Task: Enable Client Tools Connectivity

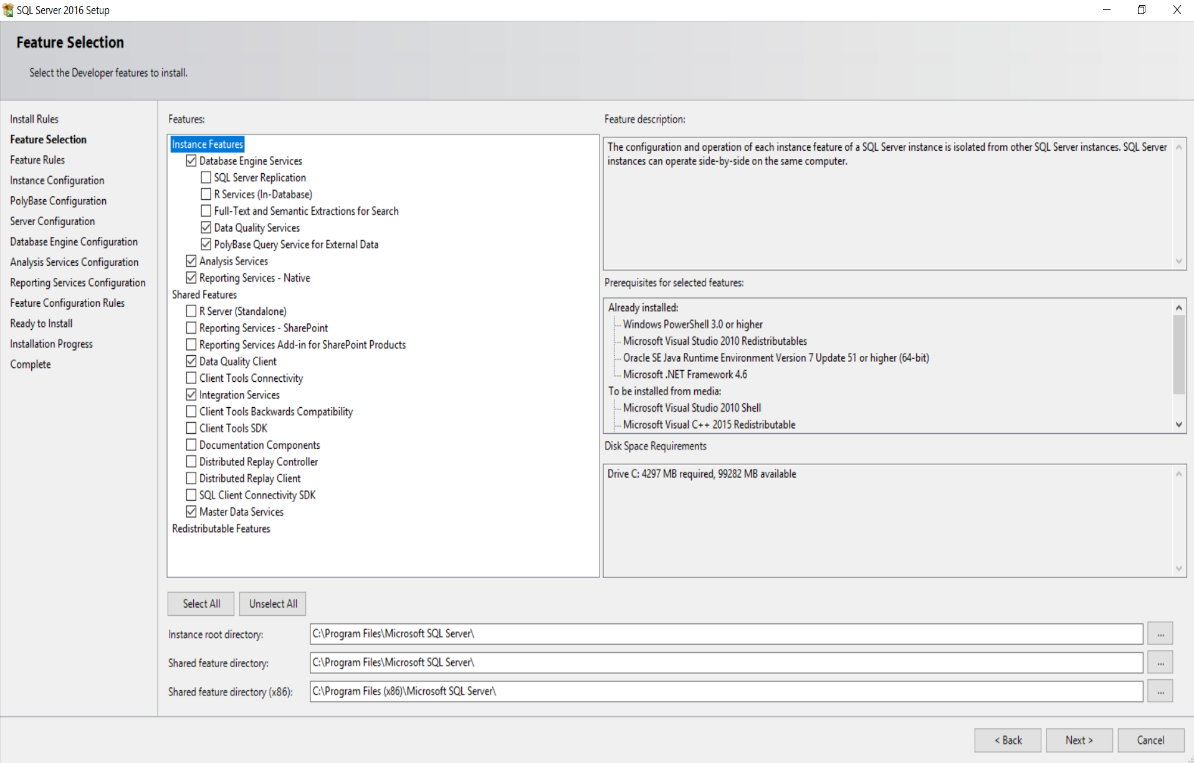Action: pyautogui.click(x=191, y=378)
